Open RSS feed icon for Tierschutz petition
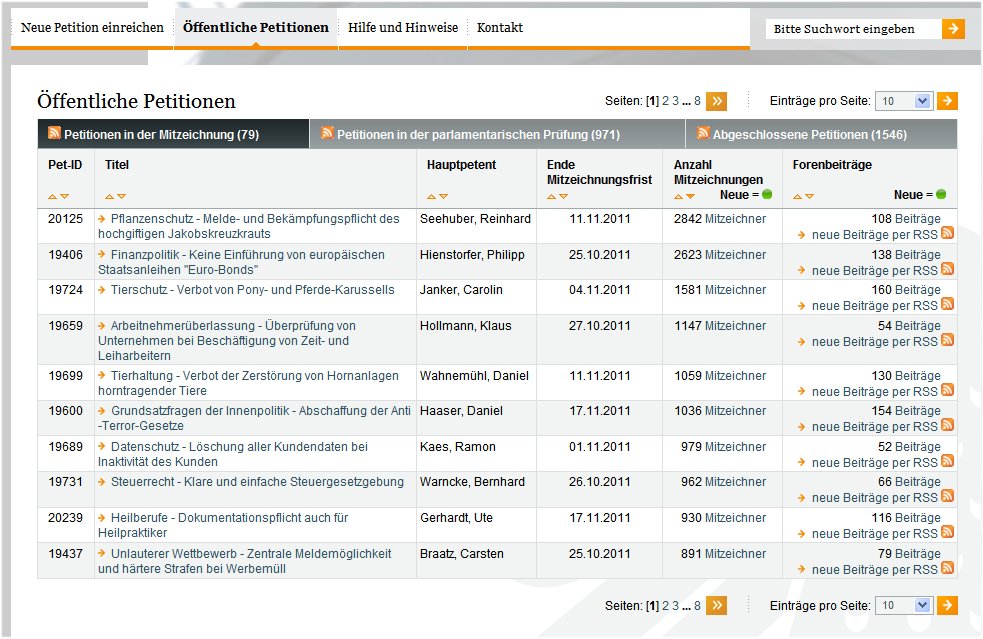The image size is (983, 639). click(947, 304)
